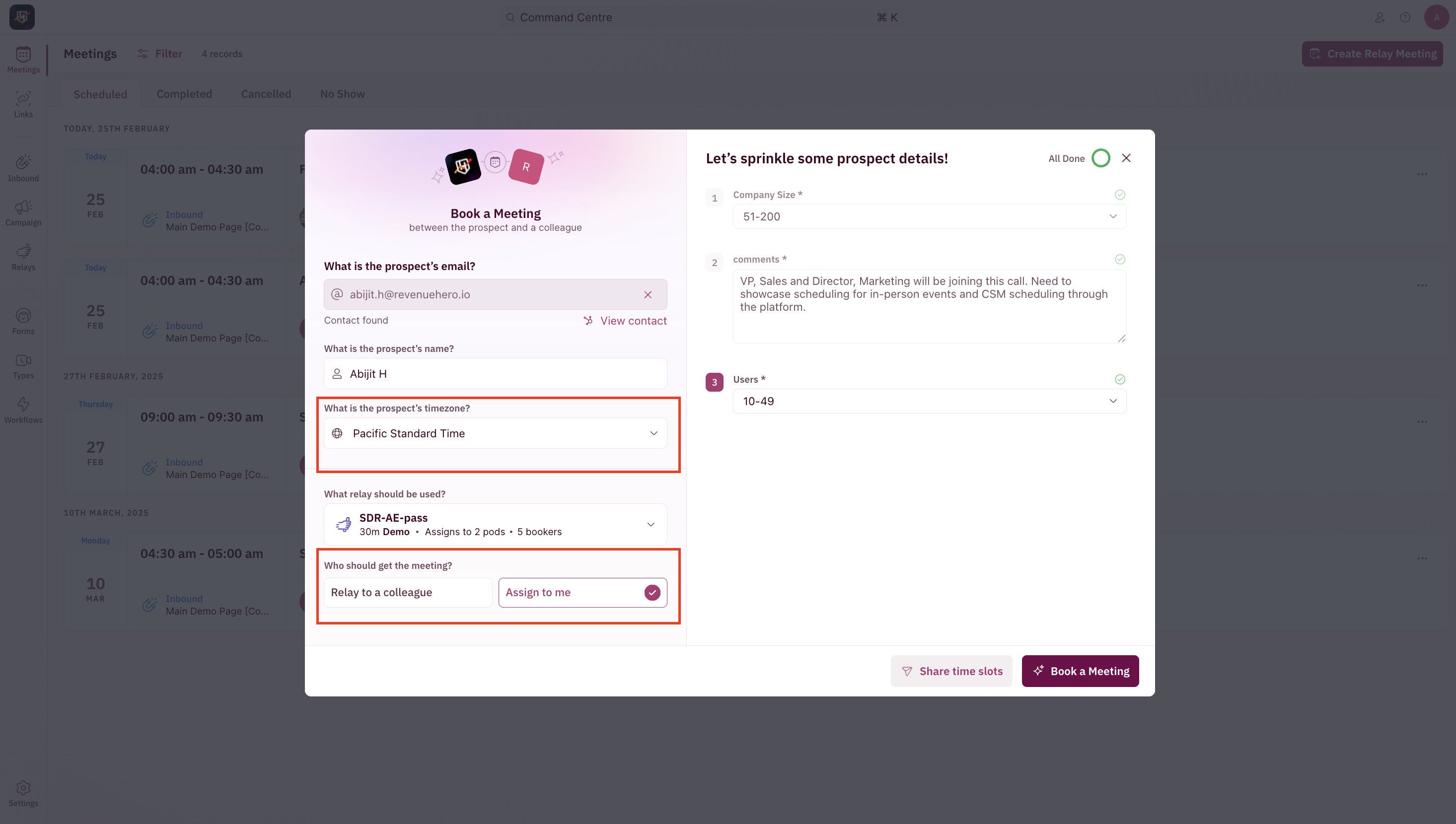The height and width of the screenshot is (824, 1456).
Task: Click the Book a Meeting button
Action: coord(1080,671)
